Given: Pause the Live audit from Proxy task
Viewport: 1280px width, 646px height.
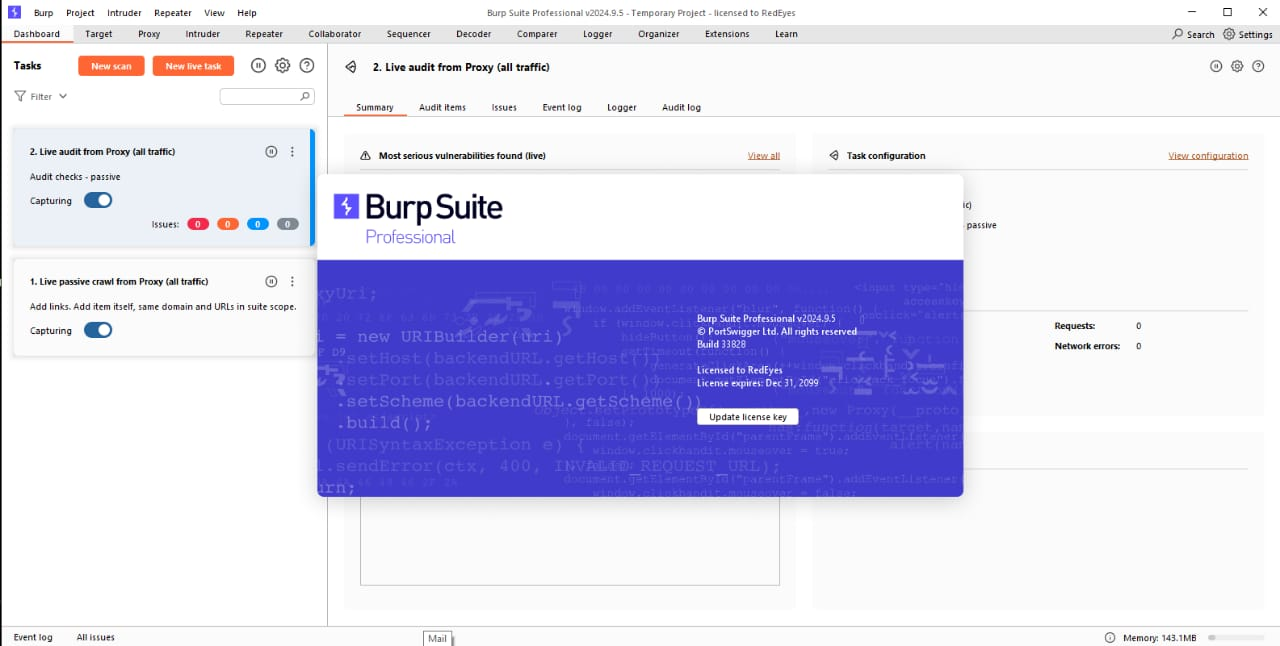Looking at the screenshot, I should point(271,152).
